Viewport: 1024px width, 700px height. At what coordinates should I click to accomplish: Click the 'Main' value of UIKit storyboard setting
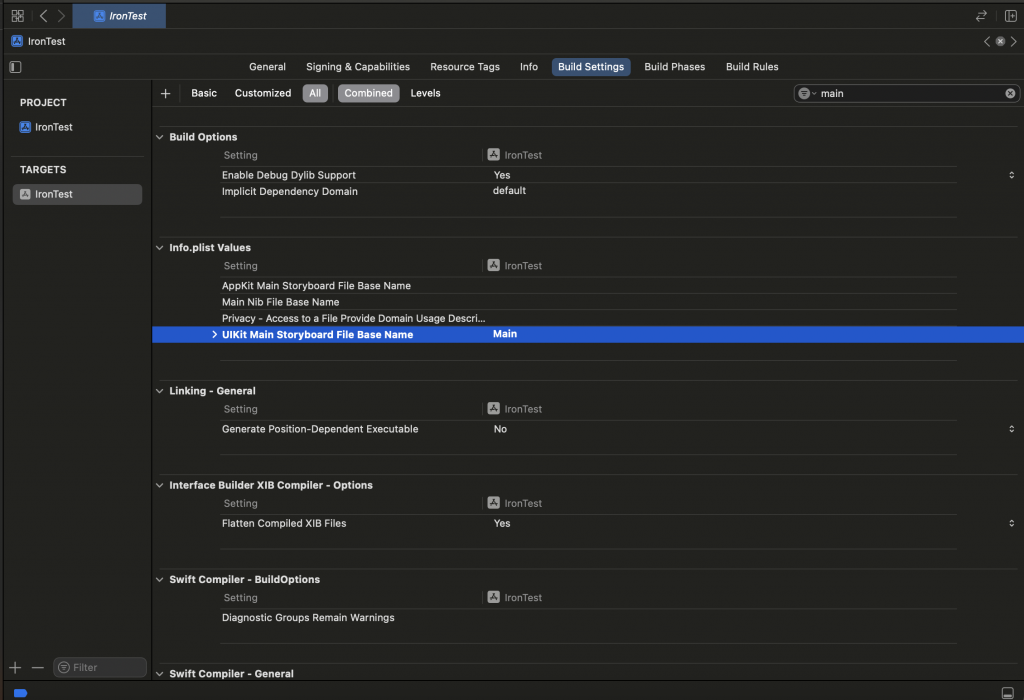[505, 334]
